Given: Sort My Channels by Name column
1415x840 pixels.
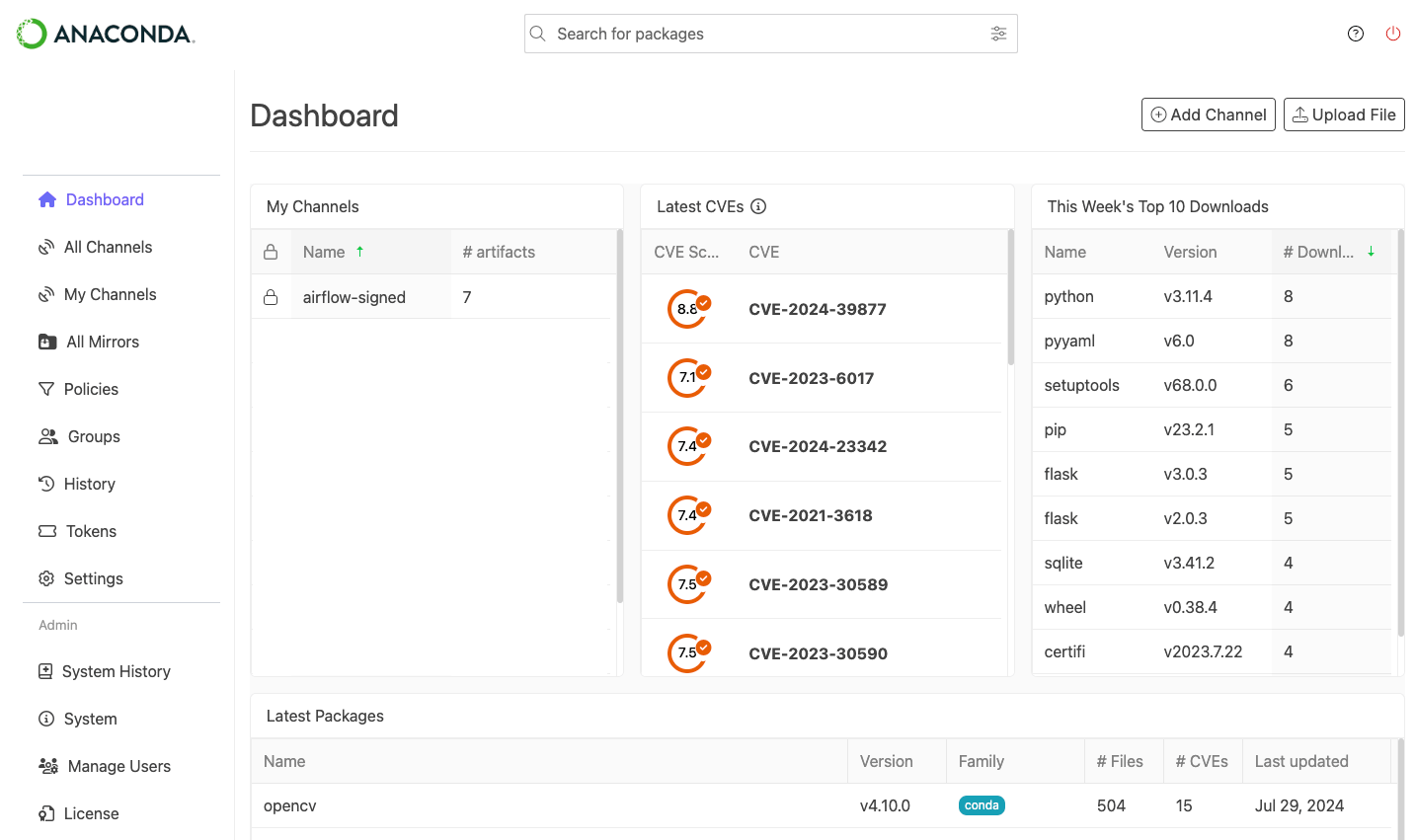Looking at the screenshot, I should (370, 252).
